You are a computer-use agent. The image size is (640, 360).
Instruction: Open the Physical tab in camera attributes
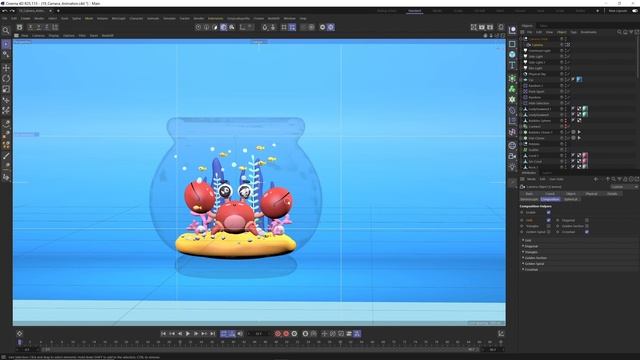[x=591, y=193]
